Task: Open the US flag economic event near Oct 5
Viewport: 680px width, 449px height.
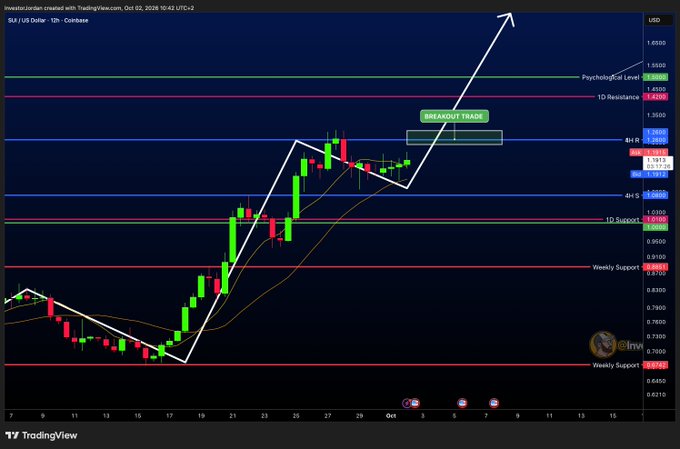Action: click(462, 403)
